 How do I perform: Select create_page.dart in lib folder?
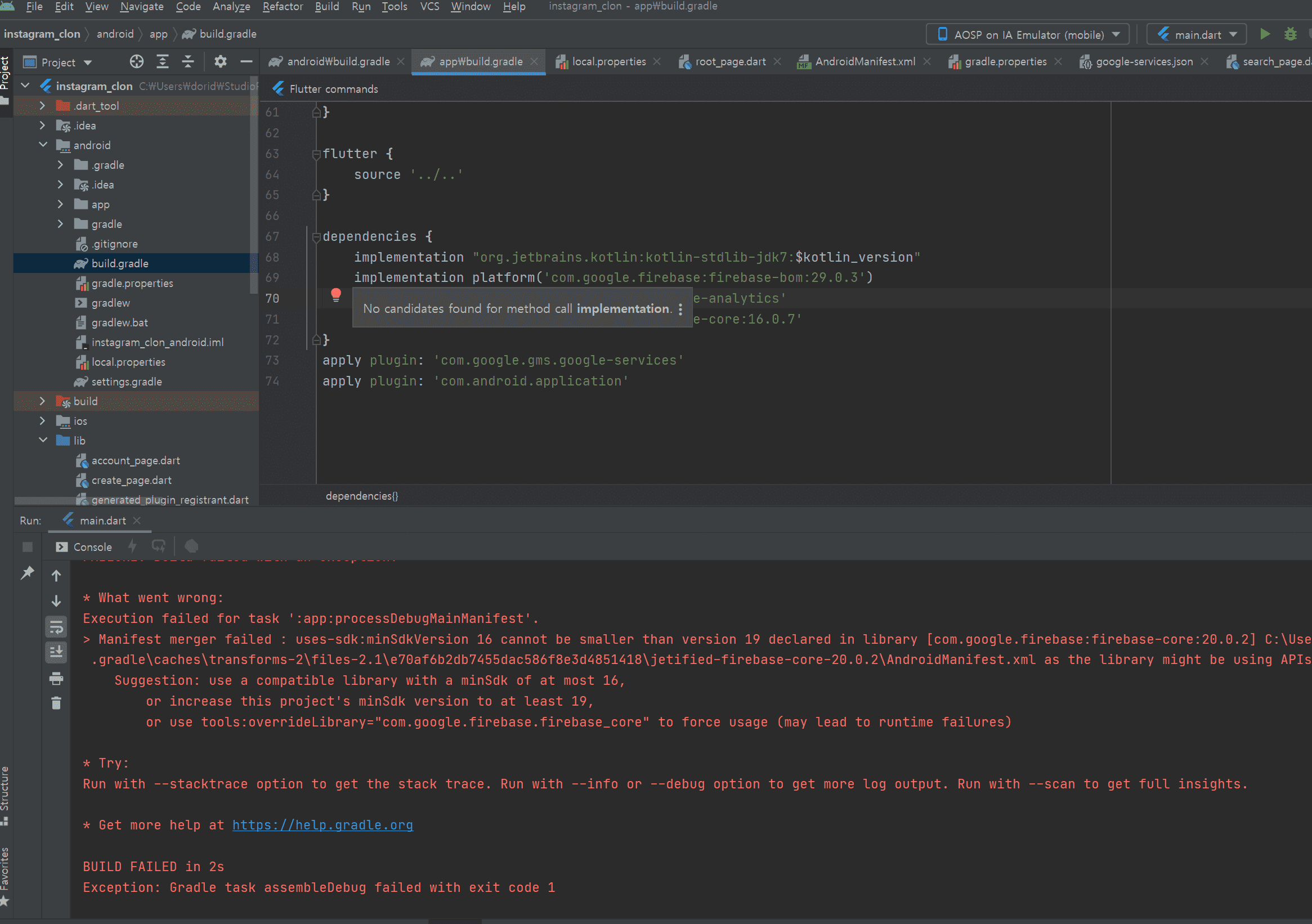(x=132, y=481)
